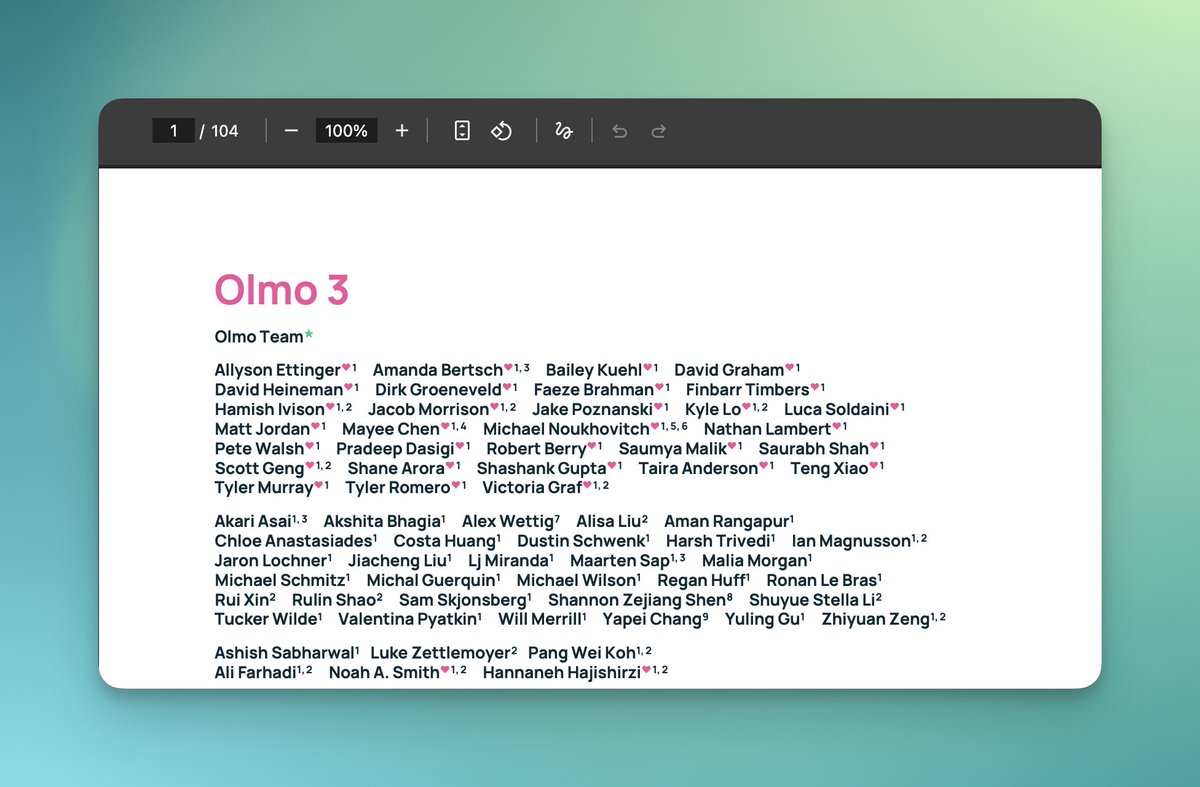
Task: Click the name Scott Geng
Action: coord(260,468)
